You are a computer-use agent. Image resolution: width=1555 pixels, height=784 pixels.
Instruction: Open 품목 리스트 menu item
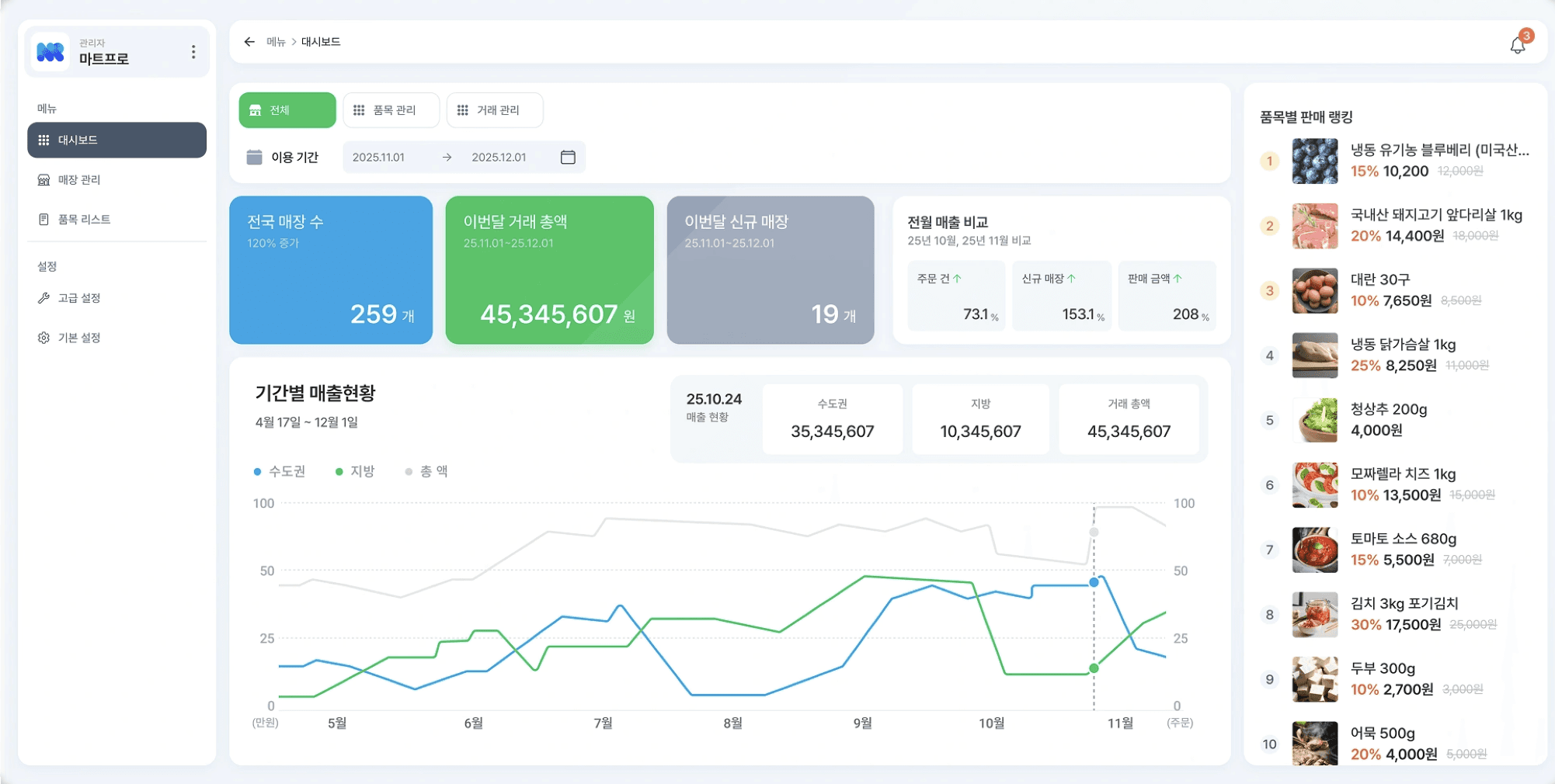click(x=117, y=219)
